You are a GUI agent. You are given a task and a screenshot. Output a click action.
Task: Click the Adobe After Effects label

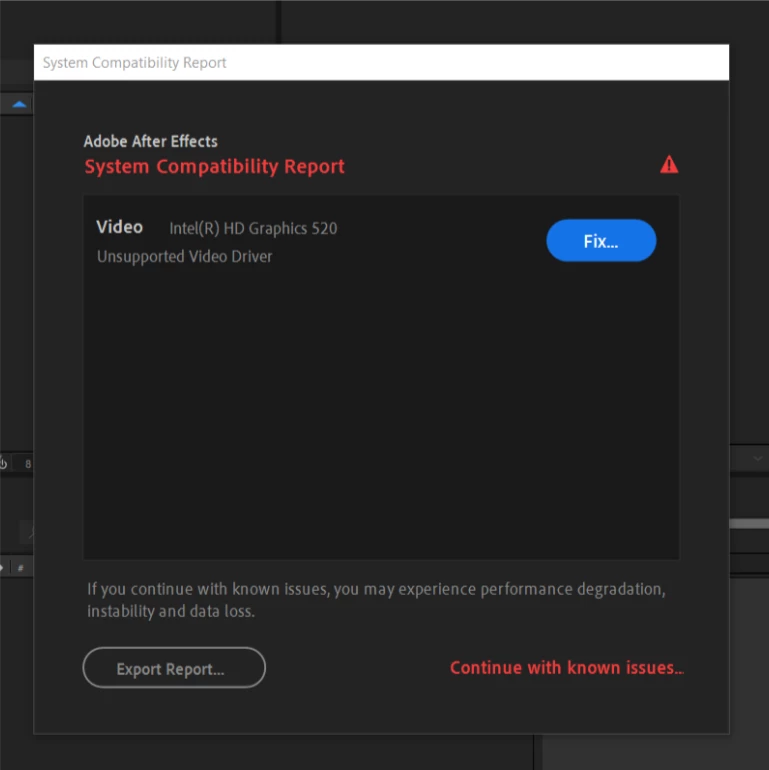click(151, 141)
